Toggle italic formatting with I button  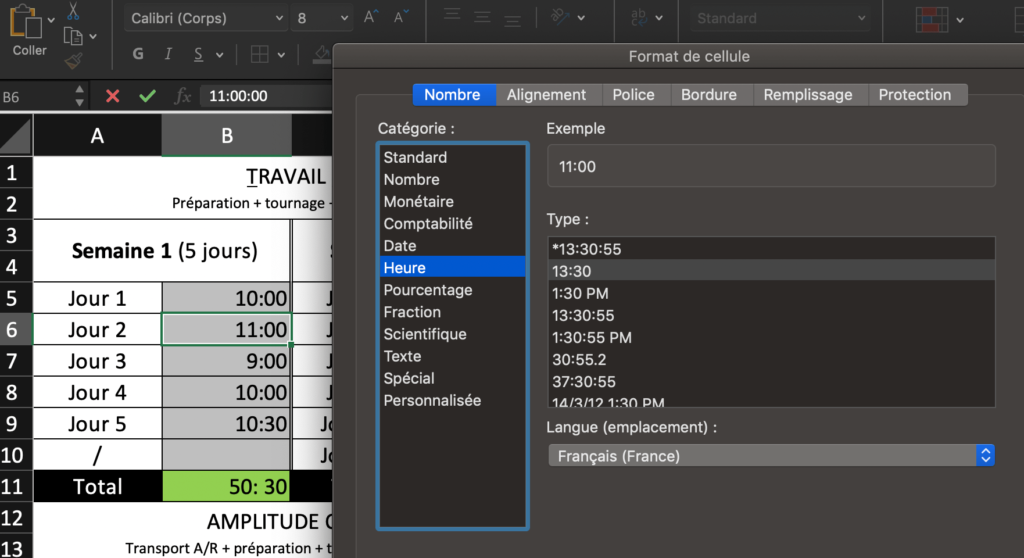coord(168,54)
